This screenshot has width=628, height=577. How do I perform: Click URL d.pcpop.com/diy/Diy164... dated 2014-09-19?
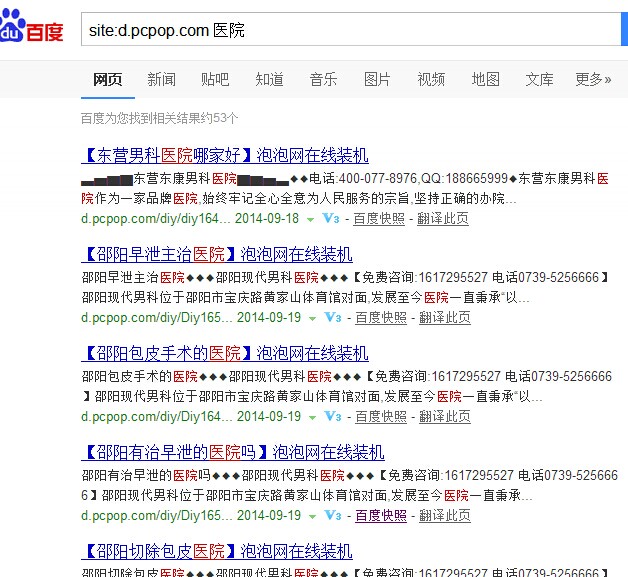coord(157,416)
